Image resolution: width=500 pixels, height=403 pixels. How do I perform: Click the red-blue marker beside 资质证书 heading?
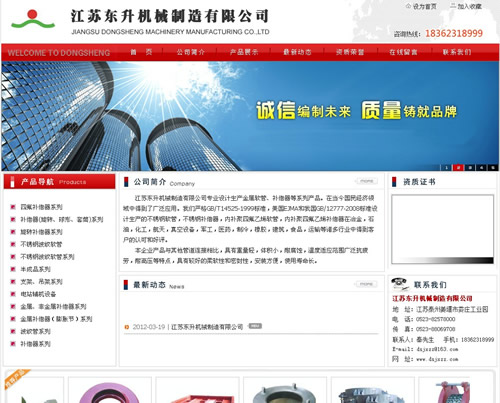point(394,182)
